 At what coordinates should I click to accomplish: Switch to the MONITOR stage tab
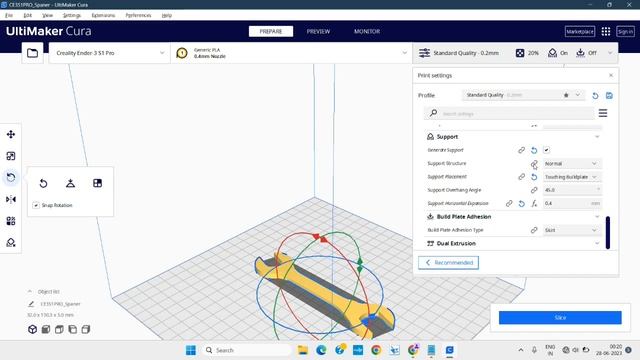point(367,31)
